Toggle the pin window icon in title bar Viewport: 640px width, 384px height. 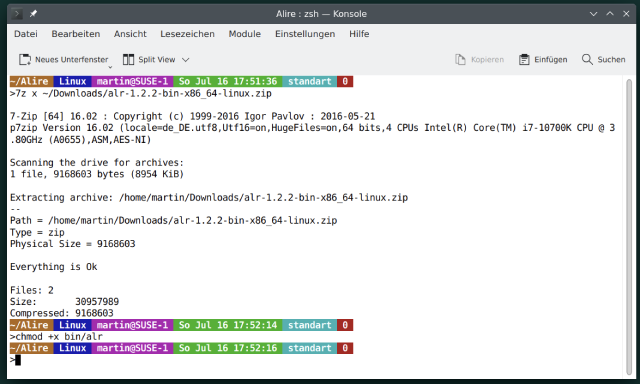(33, 14)
